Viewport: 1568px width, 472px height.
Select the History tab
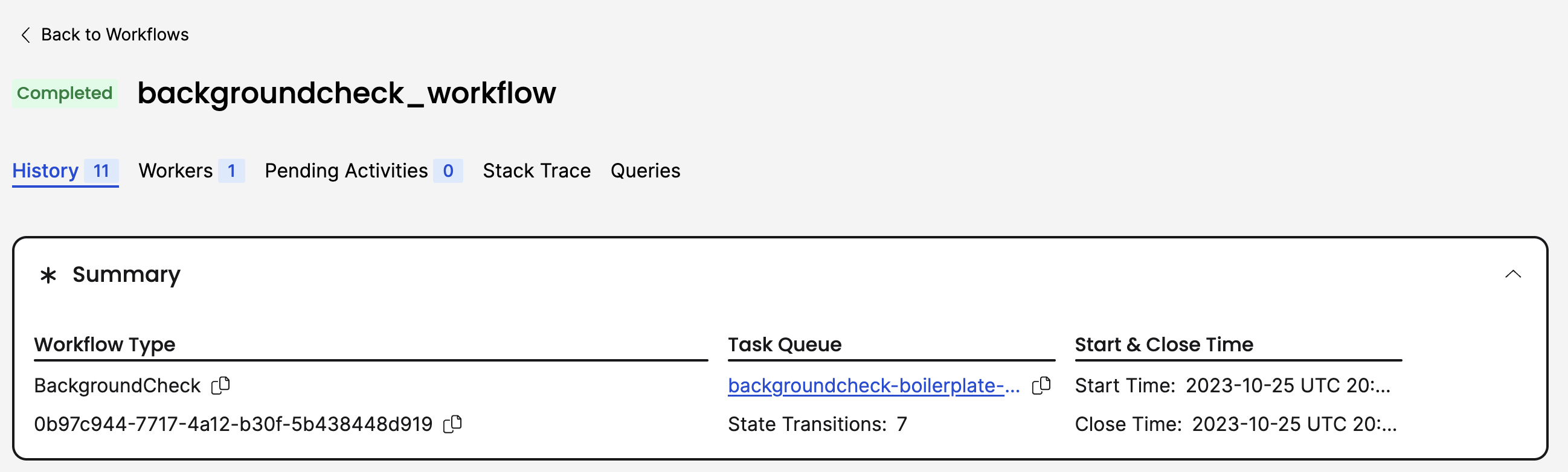(x=45, y=171)
